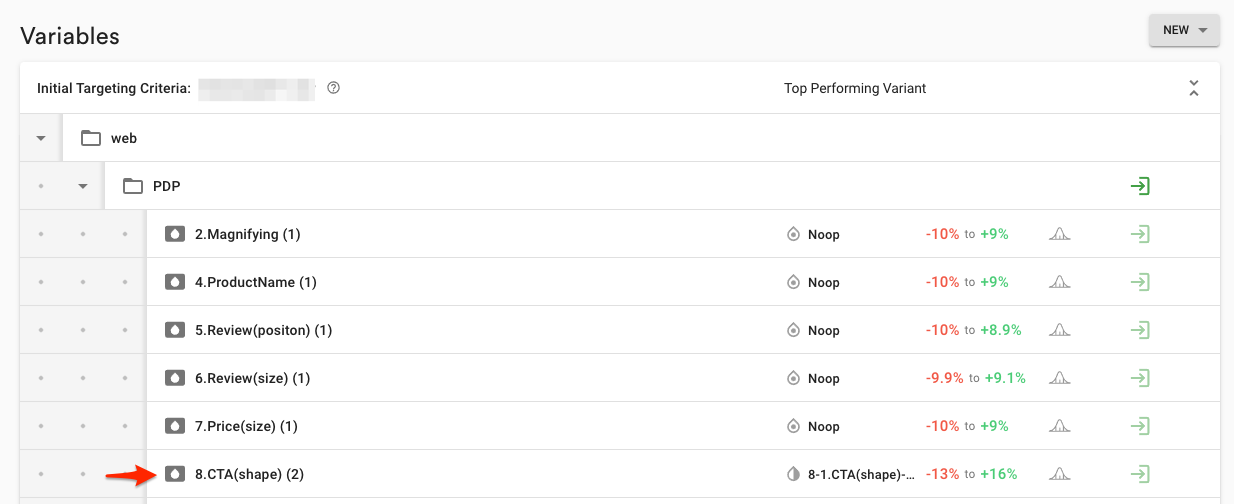
Task: Click enter icon on 4.ProductName row
Action: point(1140,282)
